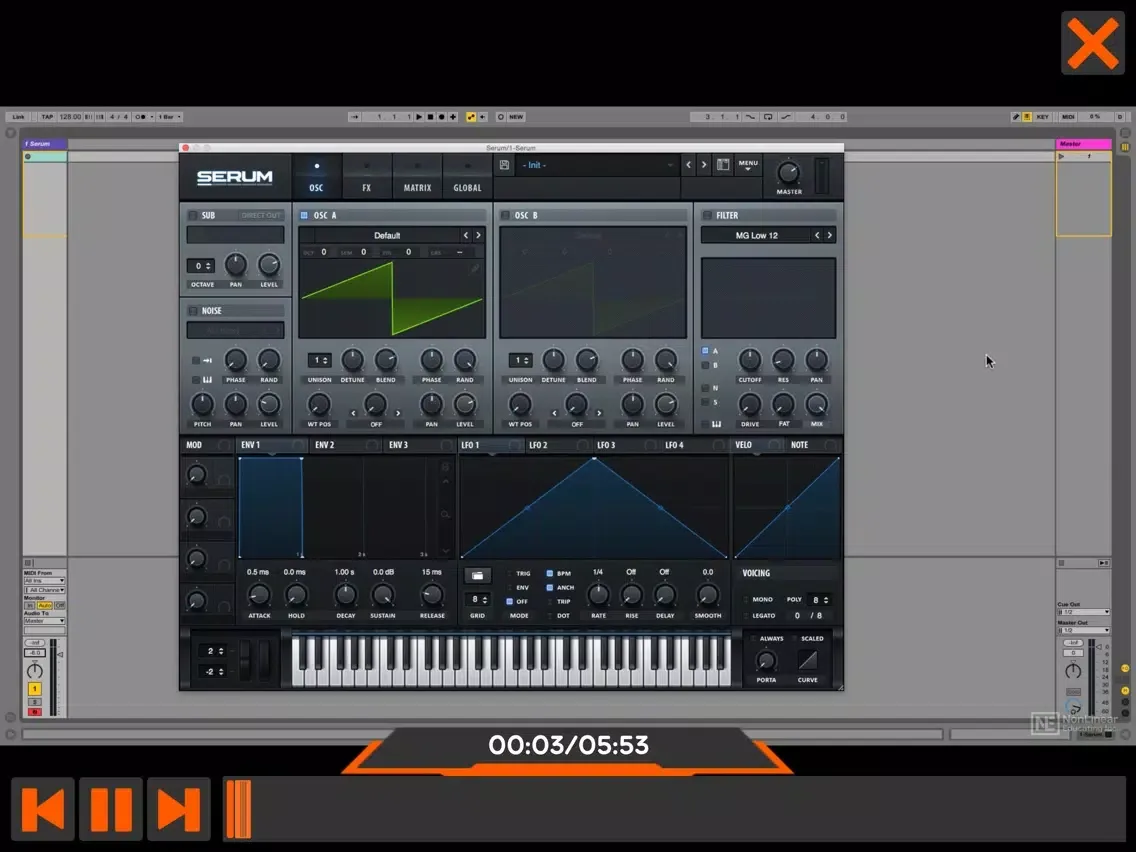Click OSC A UNISON stepper

click(319, 360)
